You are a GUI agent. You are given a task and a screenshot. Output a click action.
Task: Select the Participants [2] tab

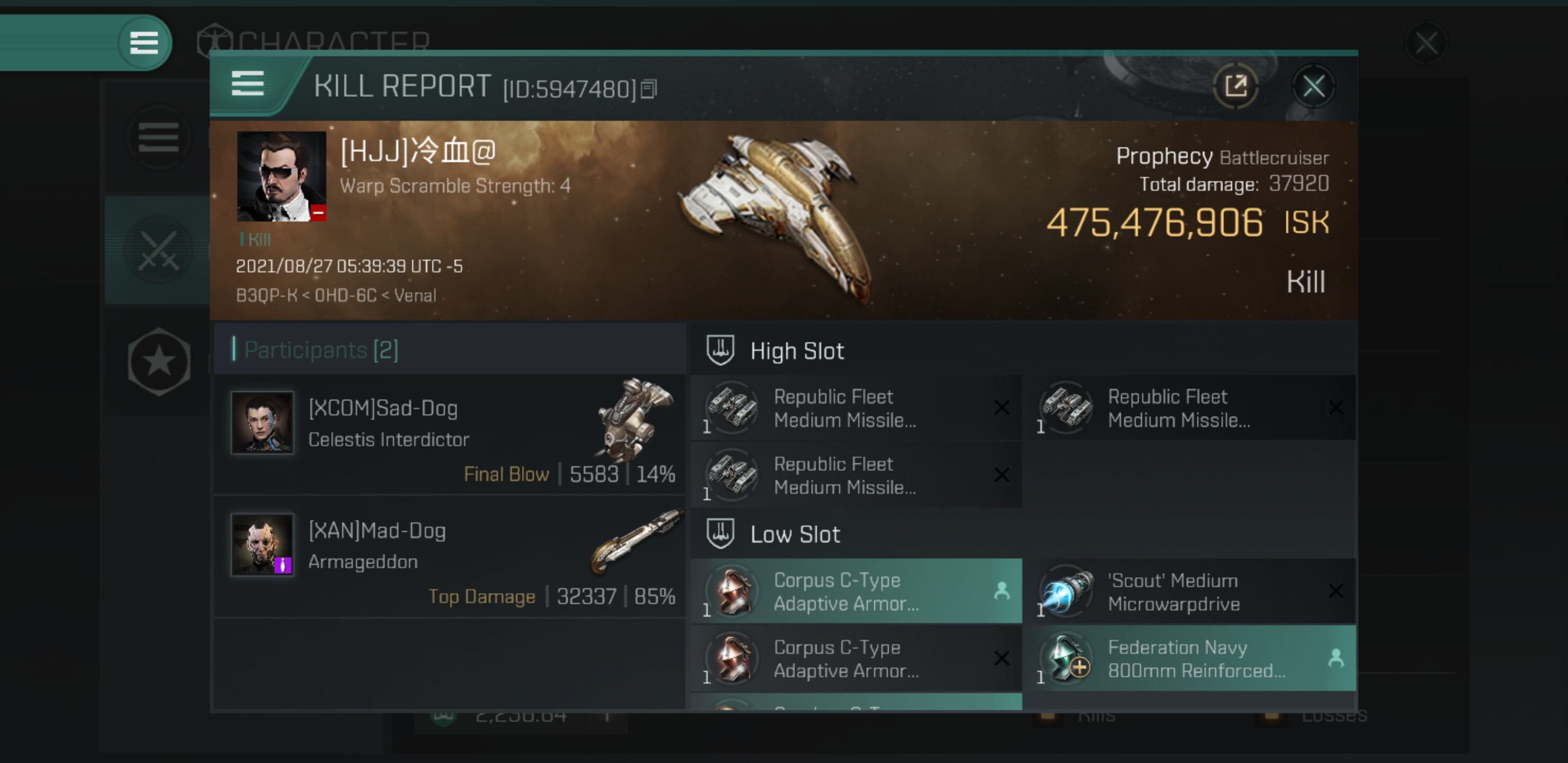pos(321,350)
